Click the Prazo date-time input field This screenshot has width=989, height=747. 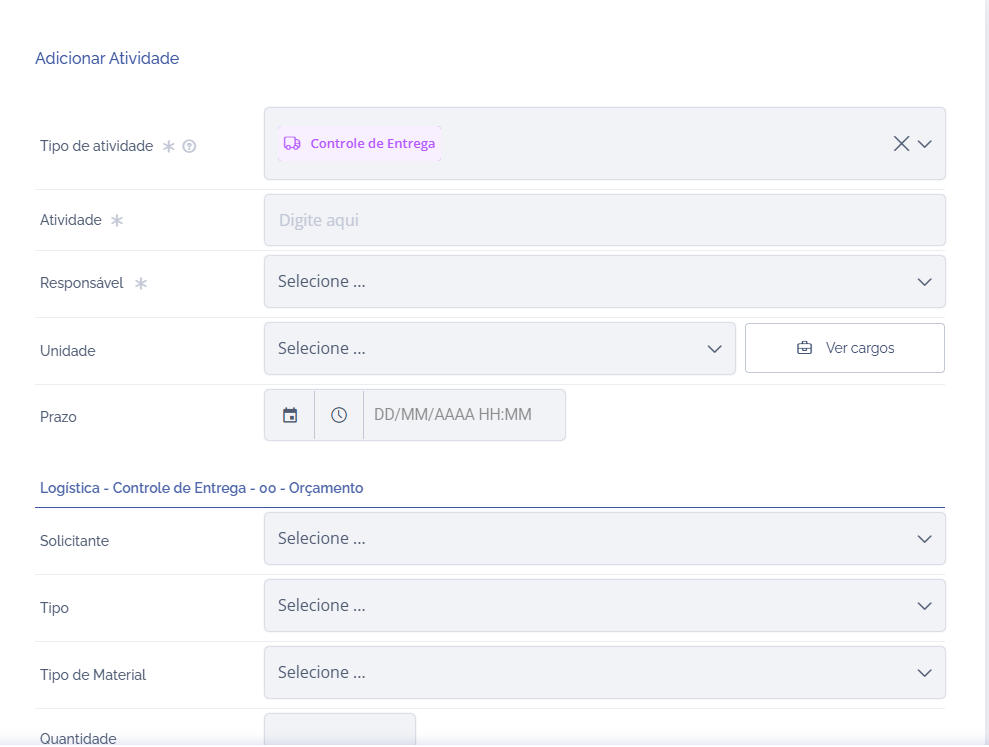pos(463,415)
